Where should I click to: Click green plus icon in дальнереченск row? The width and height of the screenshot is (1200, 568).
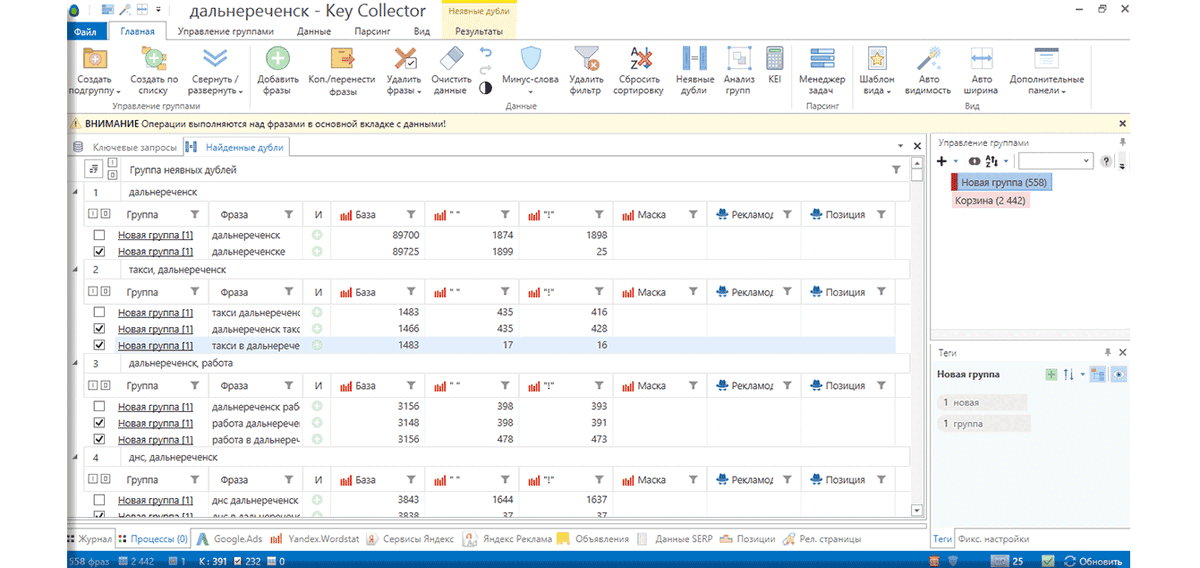[x=317, y=235]
